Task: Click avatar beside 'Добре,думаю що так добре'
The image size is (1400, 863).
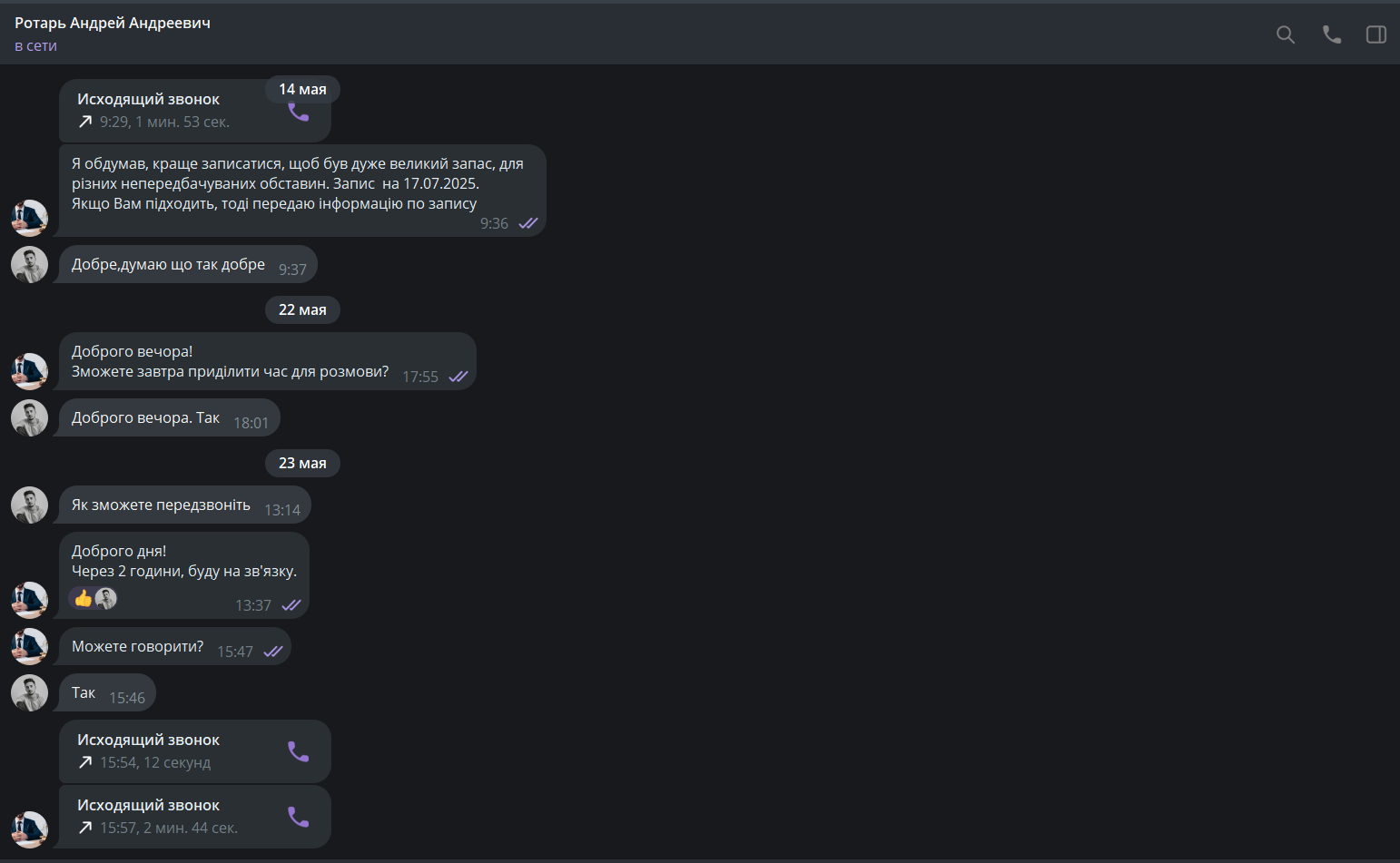Action: point(29,264)
